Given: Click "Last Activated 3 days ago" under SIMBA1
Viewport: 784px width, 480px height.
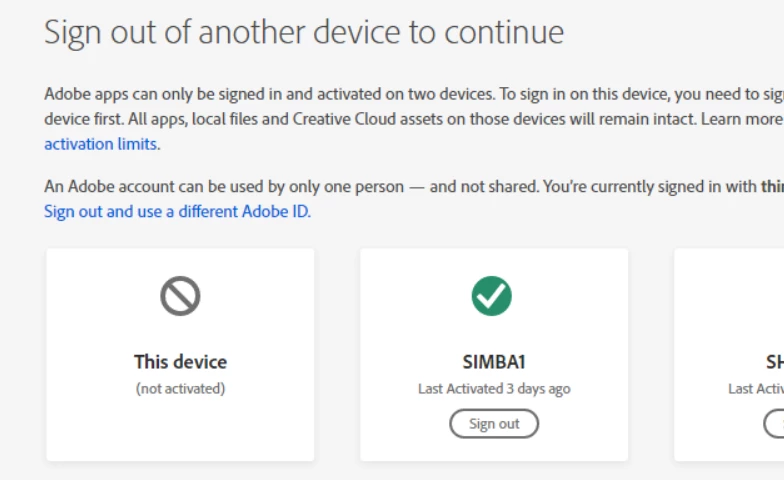Looking at the screenshot, I should pos(494,388).
